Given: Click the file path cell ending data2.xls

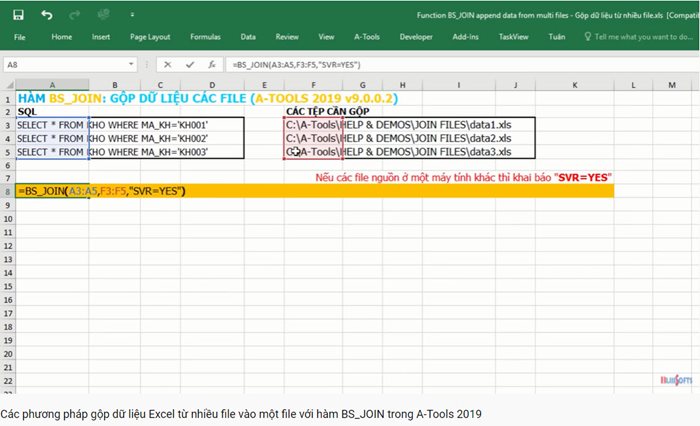Looking at the screenshot, I should tap(398, 138).
